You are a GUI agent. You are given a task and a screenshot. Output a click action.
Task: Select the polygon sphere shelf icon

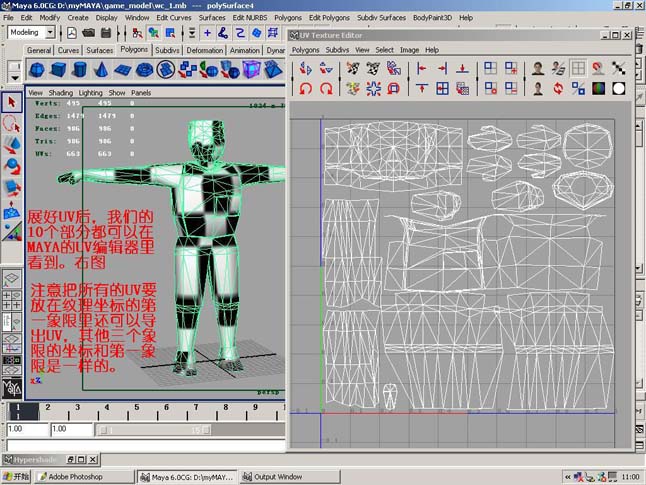point(37,70)
